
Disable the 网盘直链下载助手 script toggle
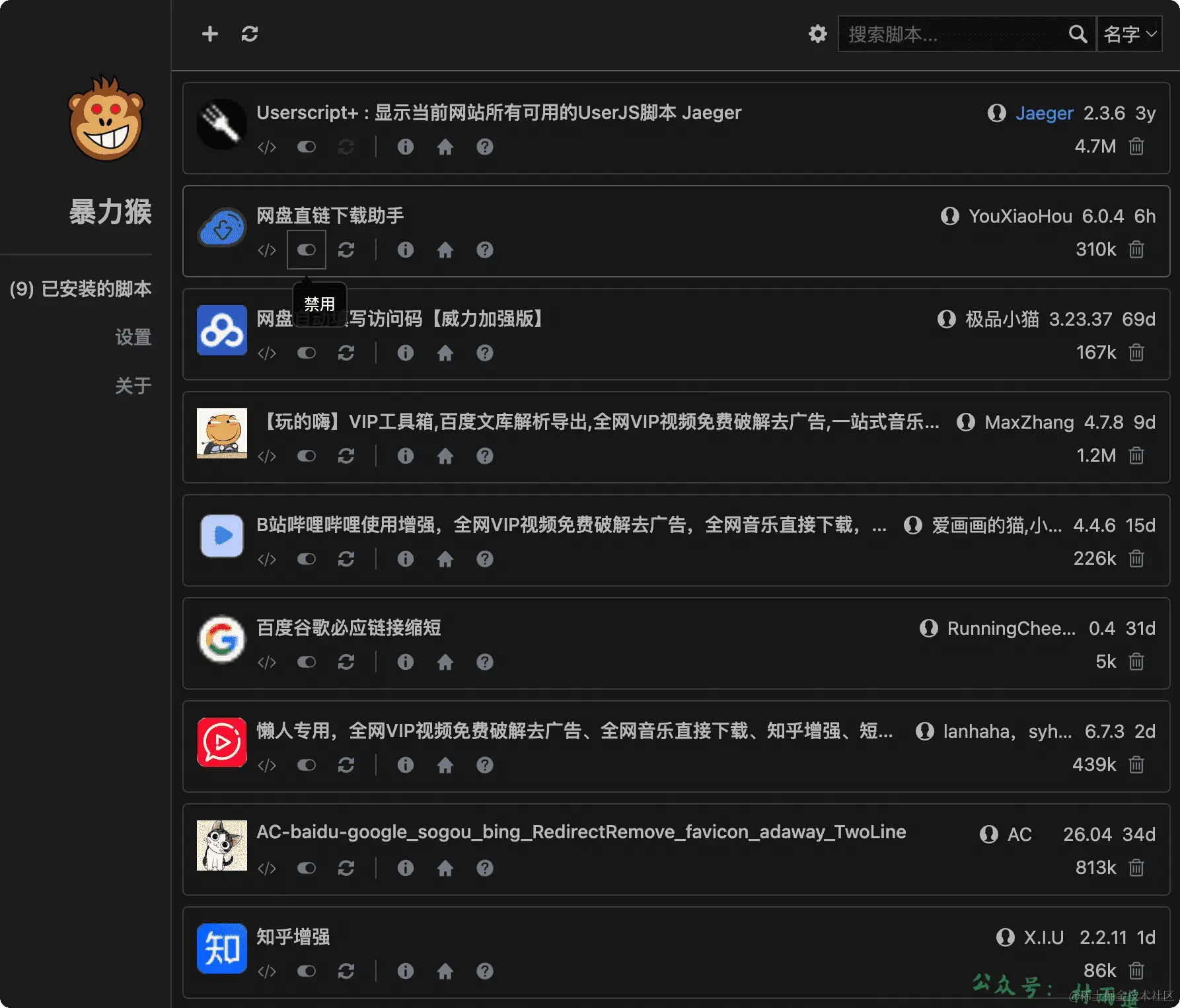pos(307,250)
